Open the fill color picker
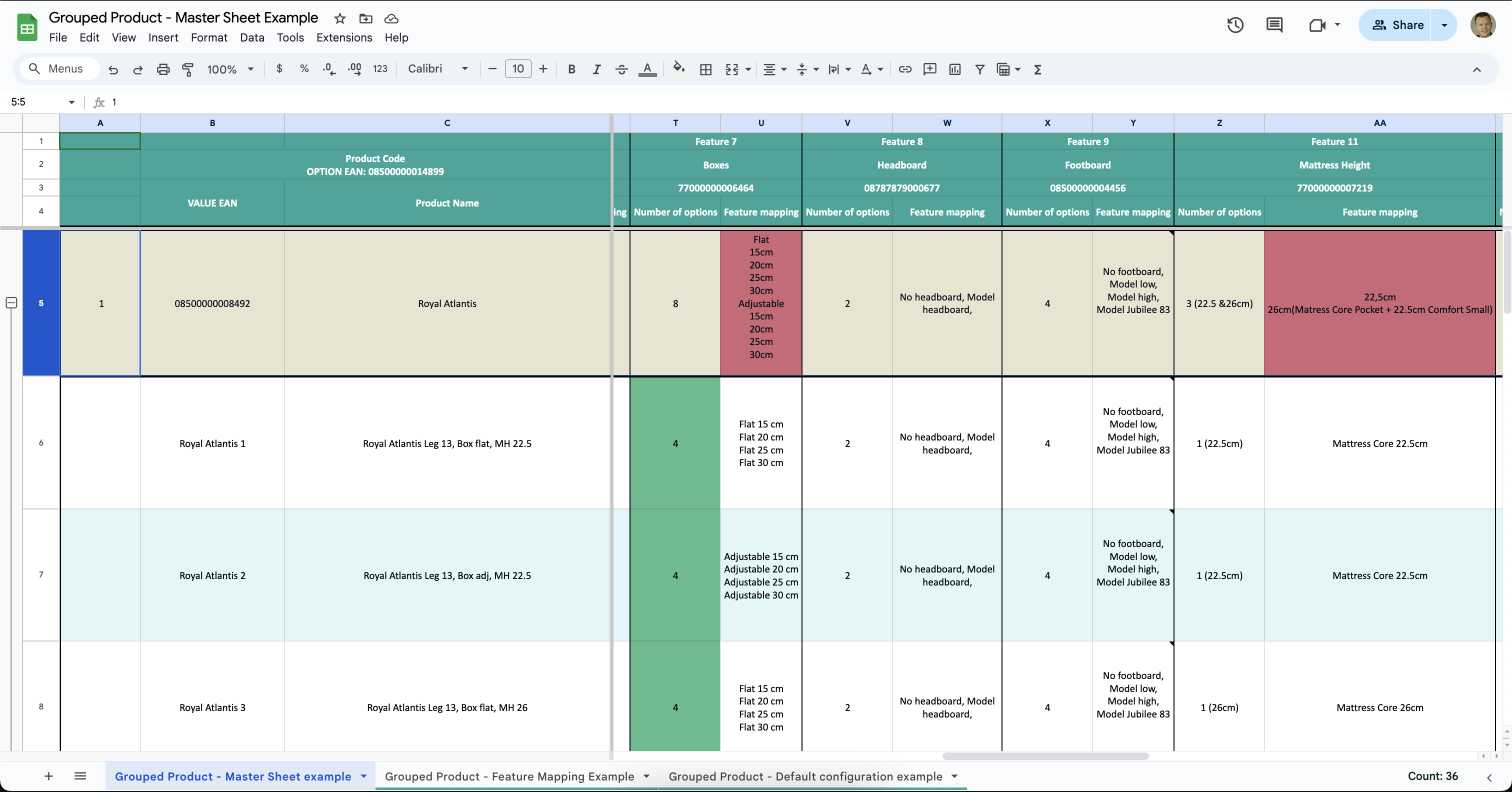 (678, 68)
